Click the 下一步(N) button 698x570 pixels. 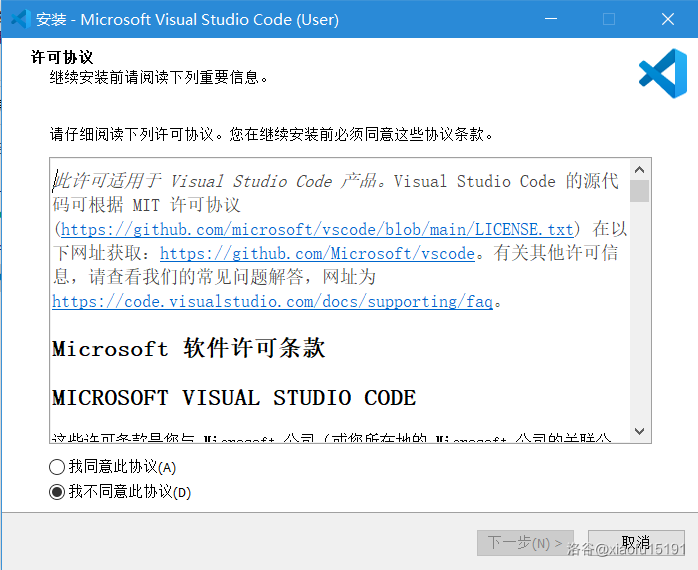pos(525,543)
